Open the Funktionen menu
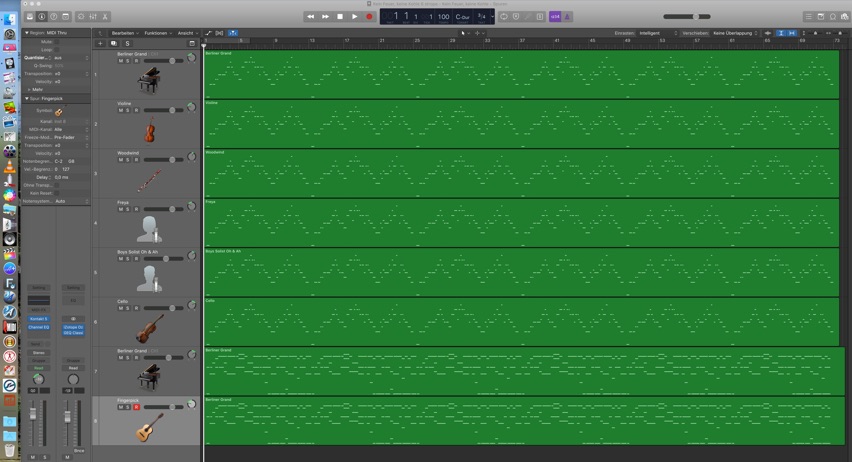852x462 pixels. point(158,33)
